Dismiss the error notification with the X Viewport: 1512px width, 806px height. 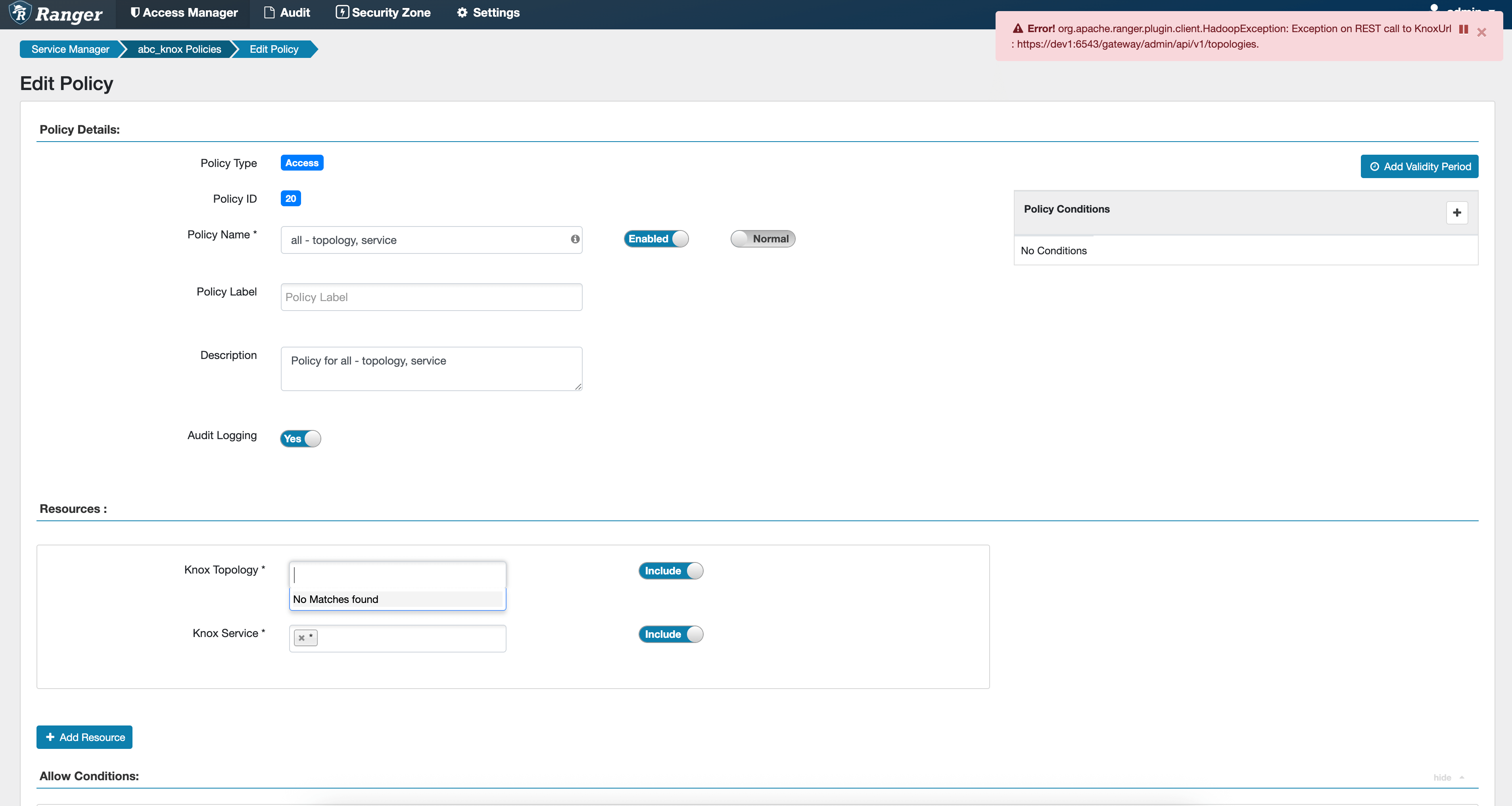tap(1481, 32)
